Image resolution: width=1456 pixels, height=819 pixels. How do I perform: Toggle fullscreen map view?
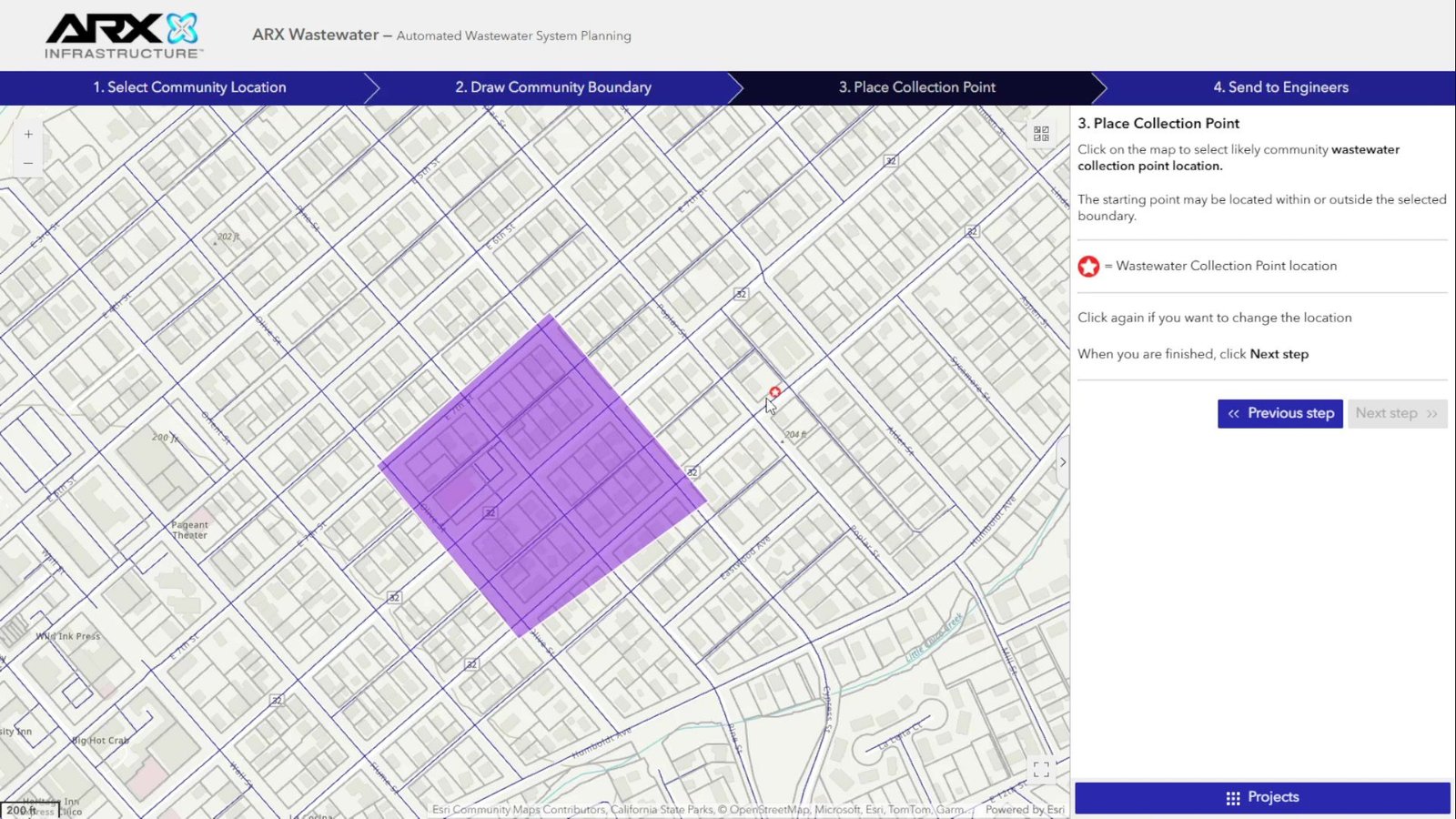(x=1041, y=770)
